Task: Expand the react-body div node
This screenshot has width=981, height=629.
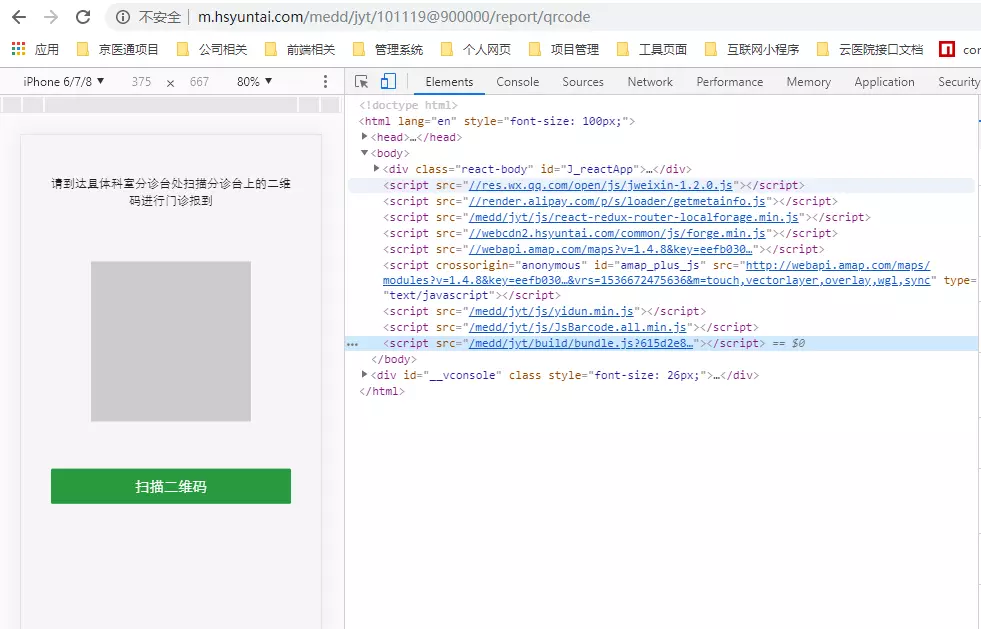Action: (377, 168)
